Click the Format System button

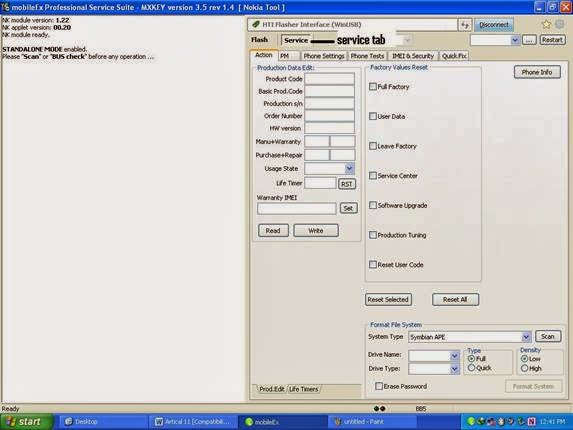(533, 386)
